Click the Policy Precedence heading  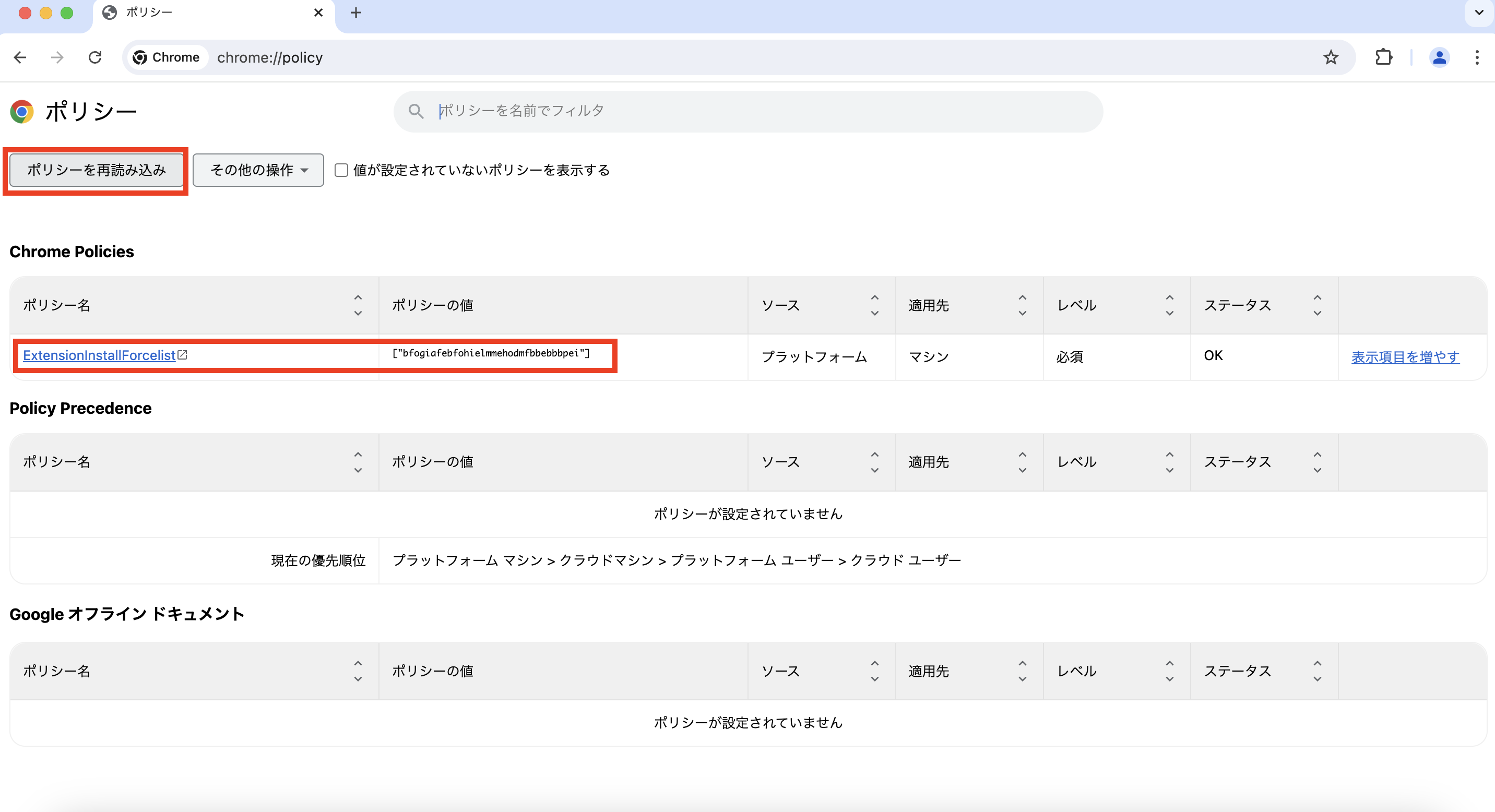[81, 408]
